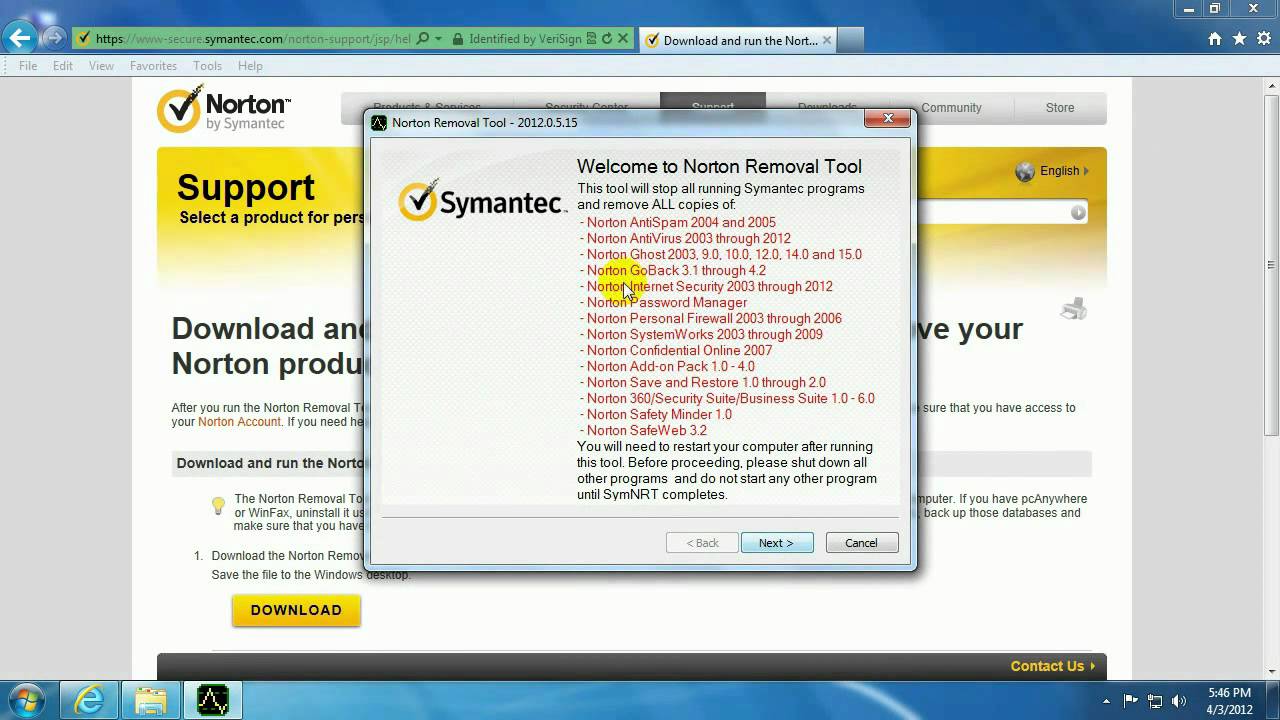Click the support search go button
The image size is (1280, 720).
(x=1078, y=212)
